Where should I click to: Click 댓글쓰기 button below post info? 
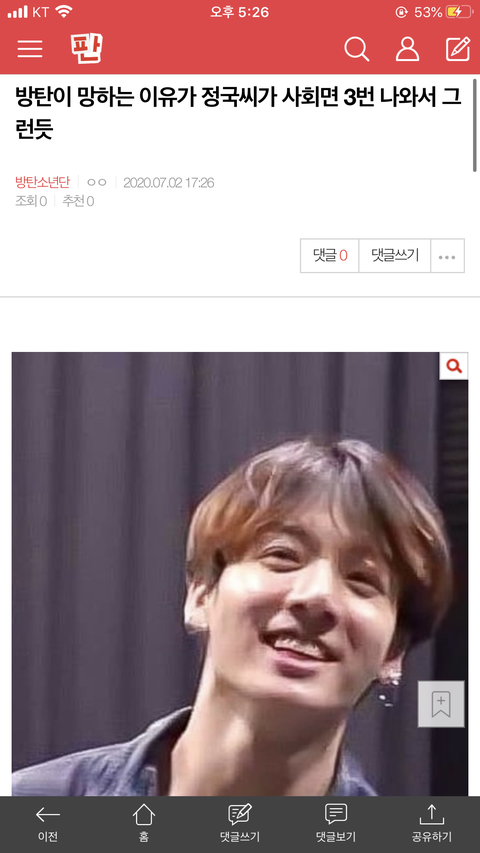point(395,256)
